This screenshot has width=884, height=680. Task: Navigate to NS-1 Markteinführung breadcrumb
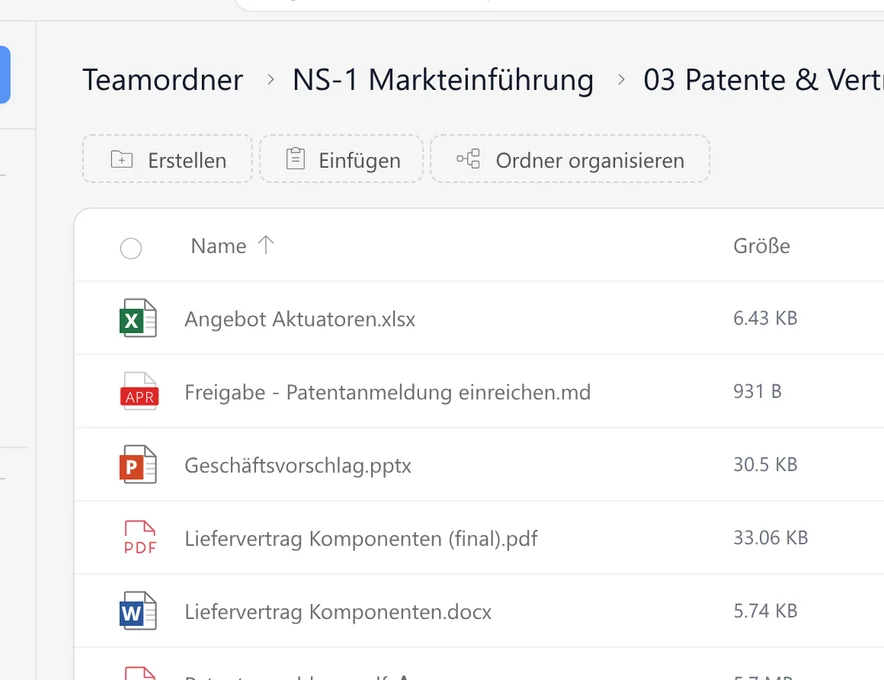[x=443, y=80]
